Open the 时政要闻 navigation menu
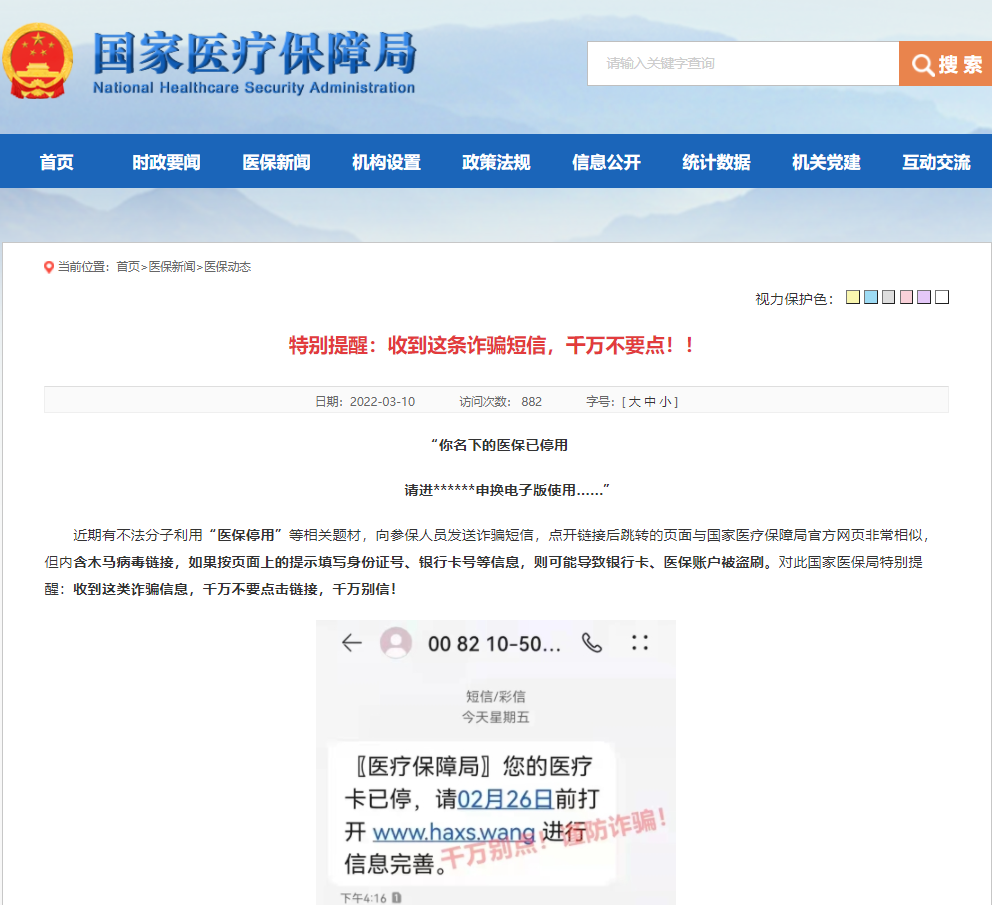 [x=166, y=162]
